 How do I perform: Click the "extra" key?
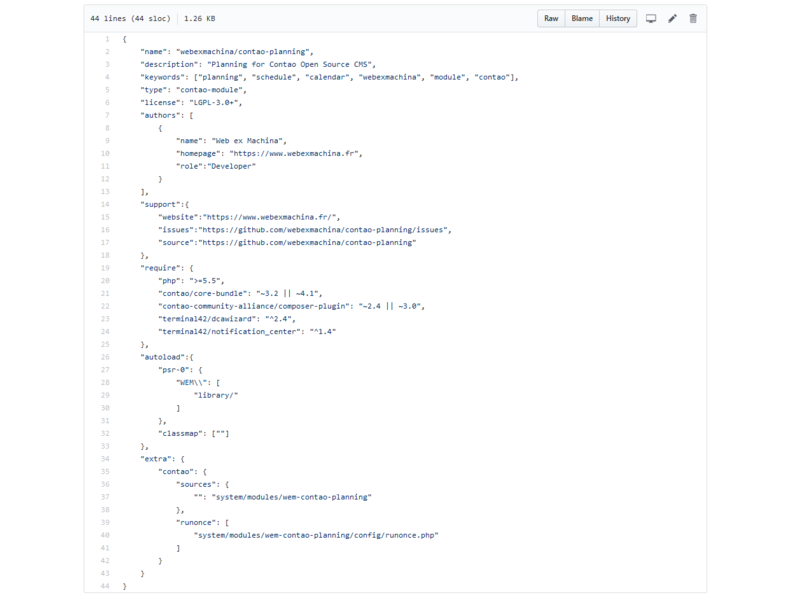156,459
